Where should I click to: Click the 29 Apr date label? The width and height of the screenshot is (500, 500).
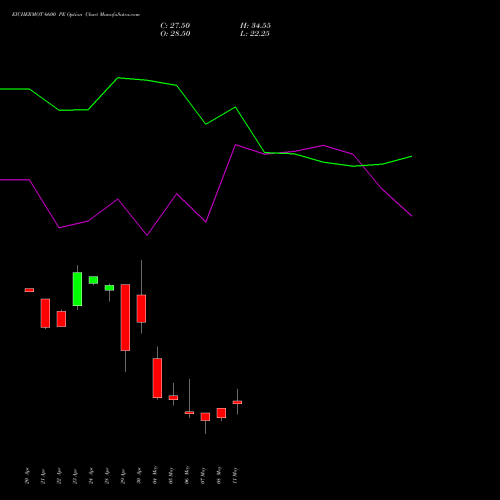pos(123,476)
